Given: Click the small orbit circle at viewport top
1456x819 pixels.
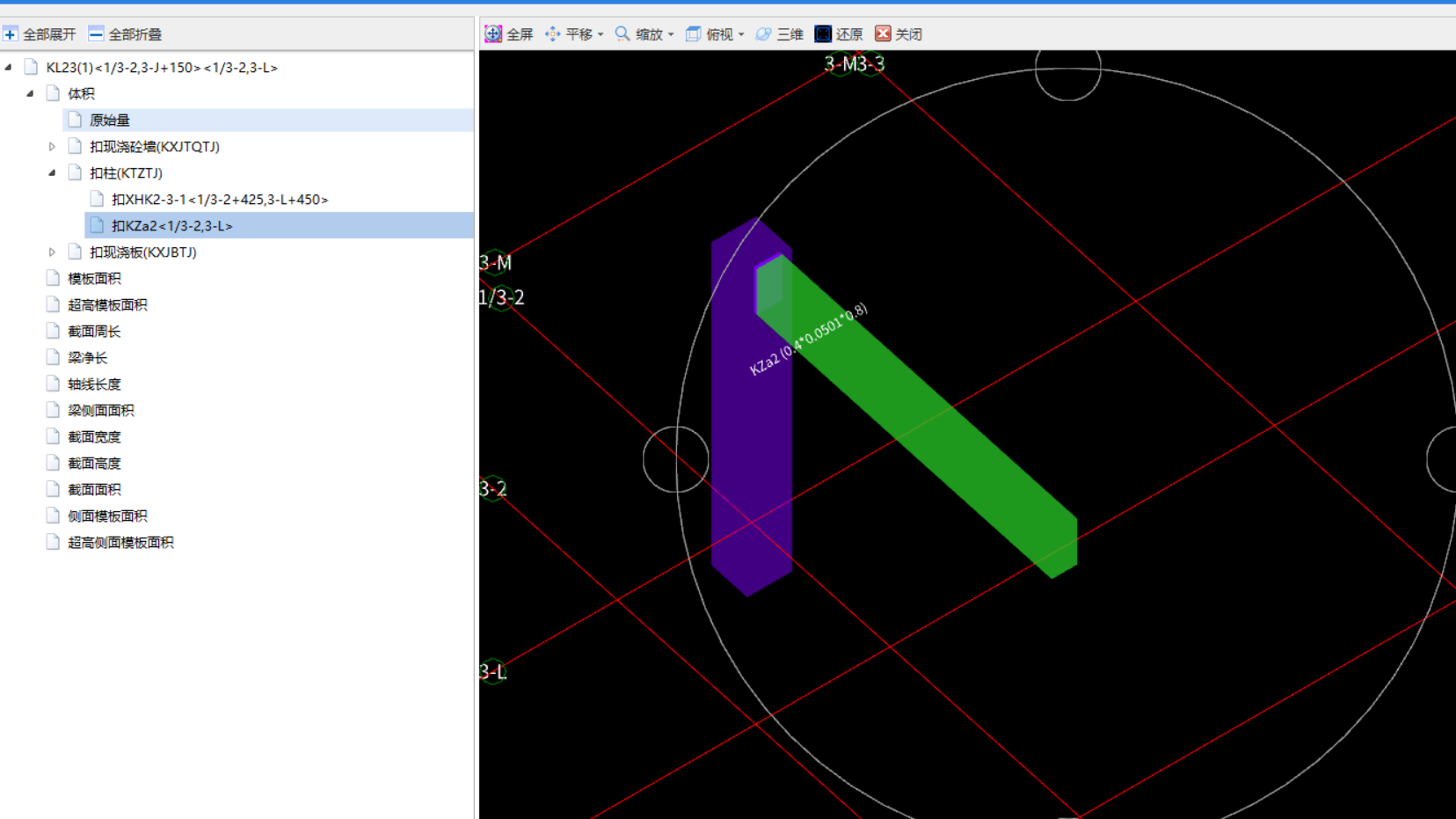Looking at the screenshot, I should point(1068,69).
